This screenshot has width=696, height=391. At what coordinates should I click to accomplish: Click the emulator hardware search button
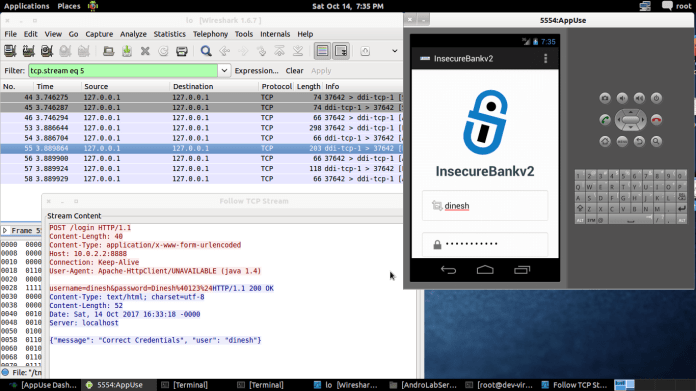[656, 142]
